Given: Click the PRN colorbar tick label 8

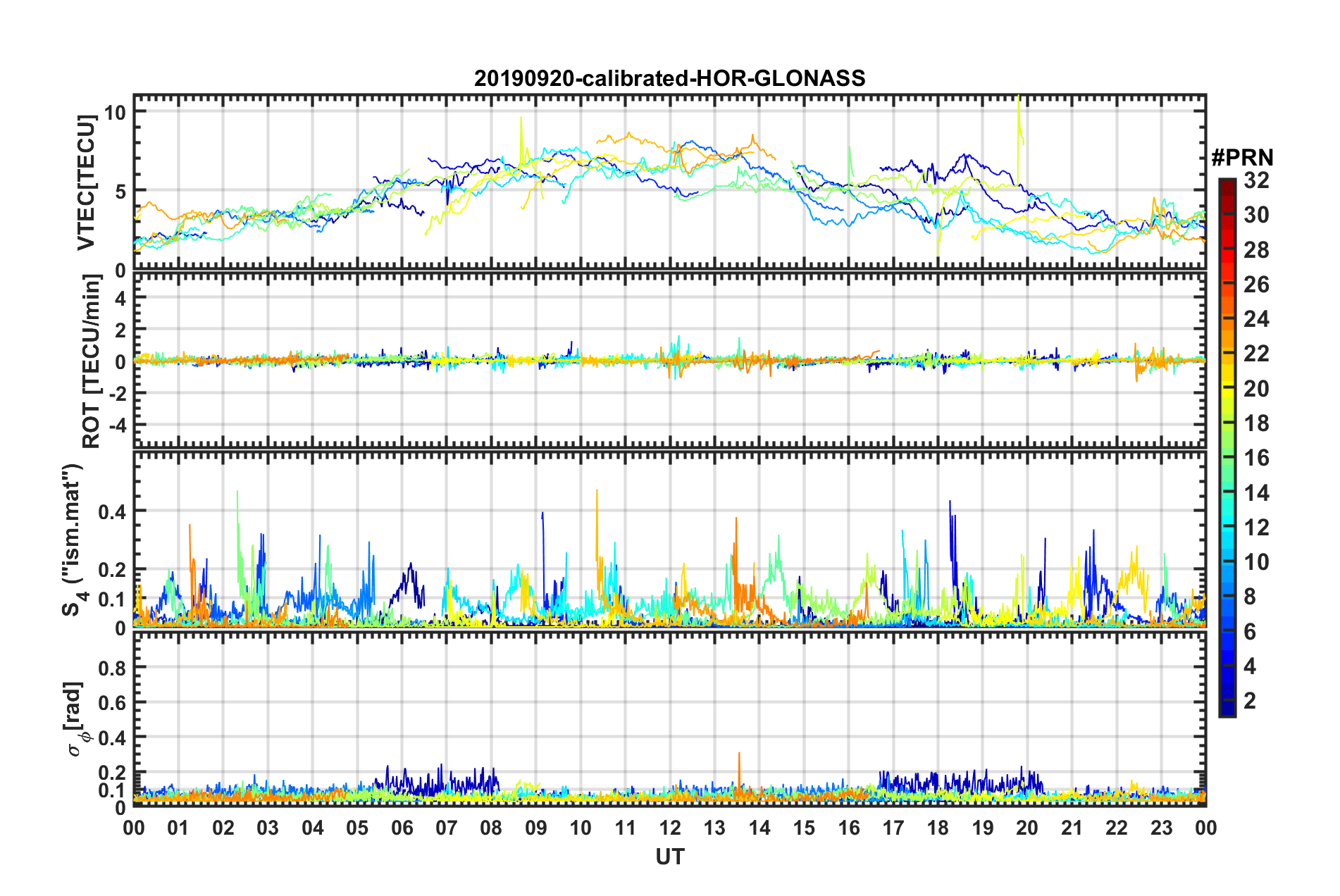Looking at the screenshot, I should coord(1250,597).
